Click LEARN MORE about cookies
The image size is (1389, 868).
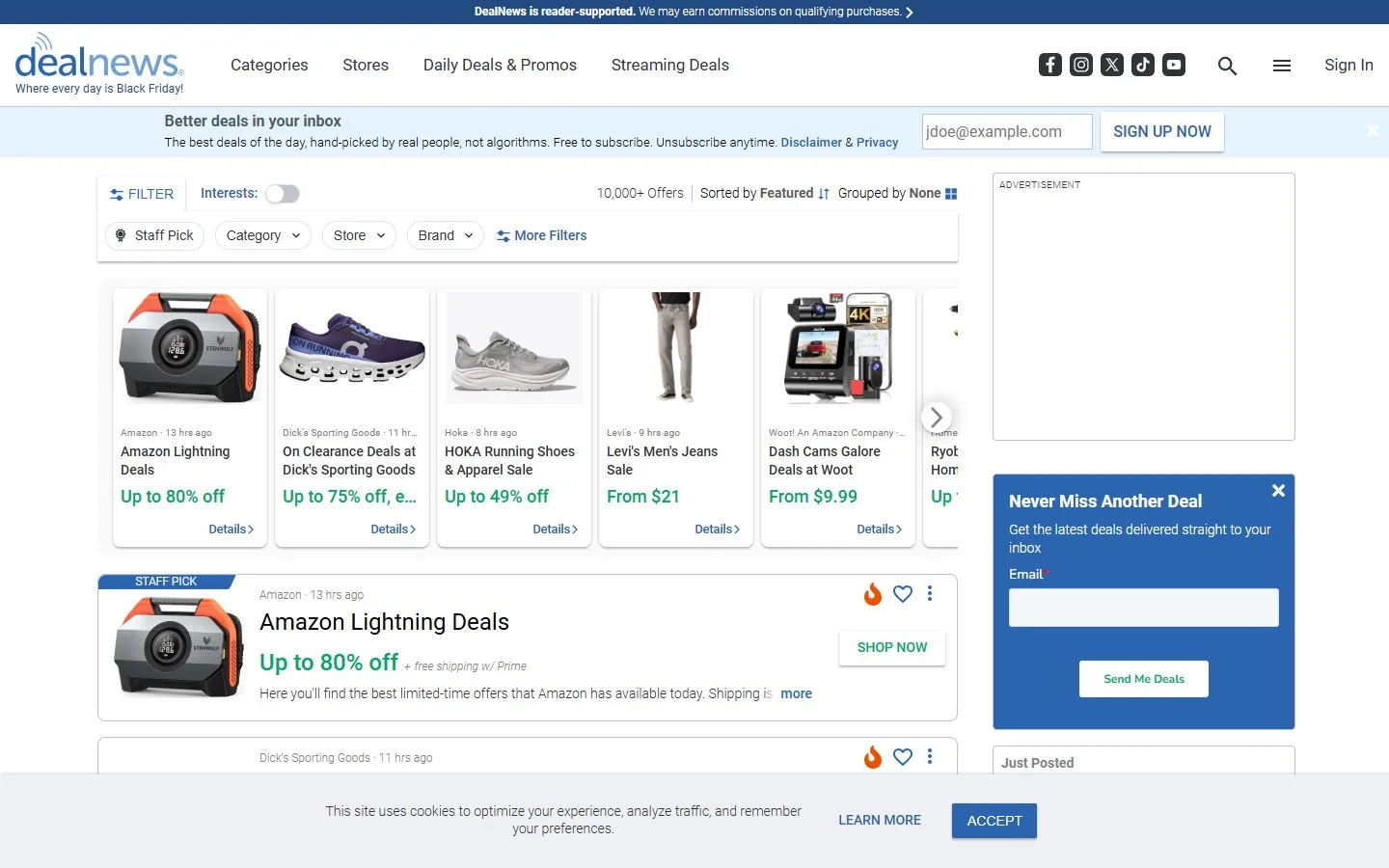(x=880, y=820)
